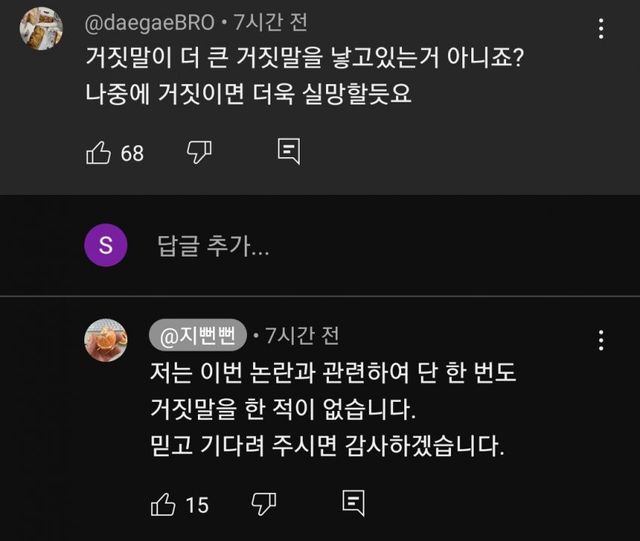Open options menu for @daegaeBRO comment
The image size is (640, 541).
[601, 27]
